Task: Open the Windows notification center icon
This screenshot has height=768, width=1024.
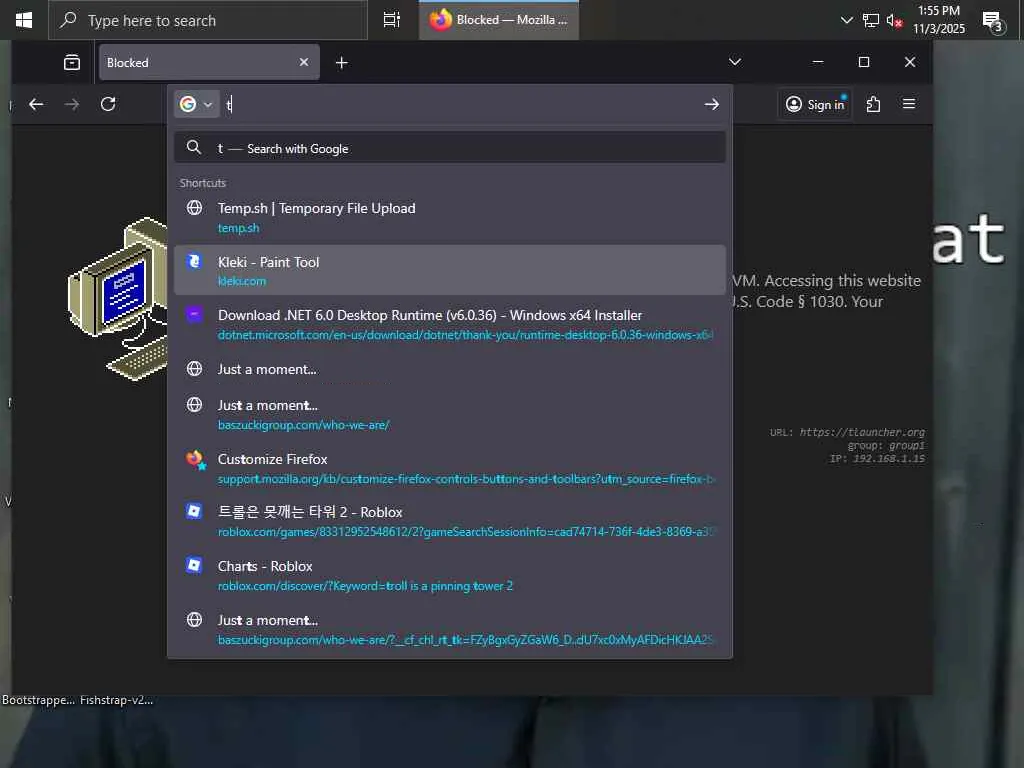Action: point(993,22)
